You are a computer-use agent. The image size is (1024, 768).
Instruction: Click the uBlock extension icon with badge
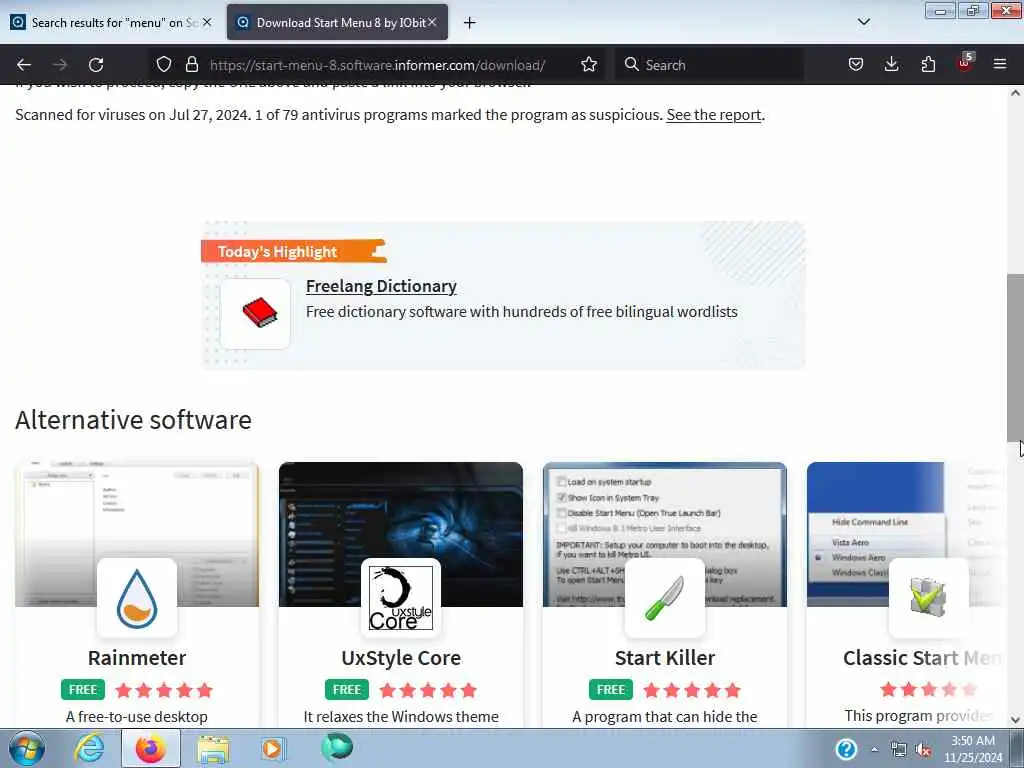coord(965,63)
